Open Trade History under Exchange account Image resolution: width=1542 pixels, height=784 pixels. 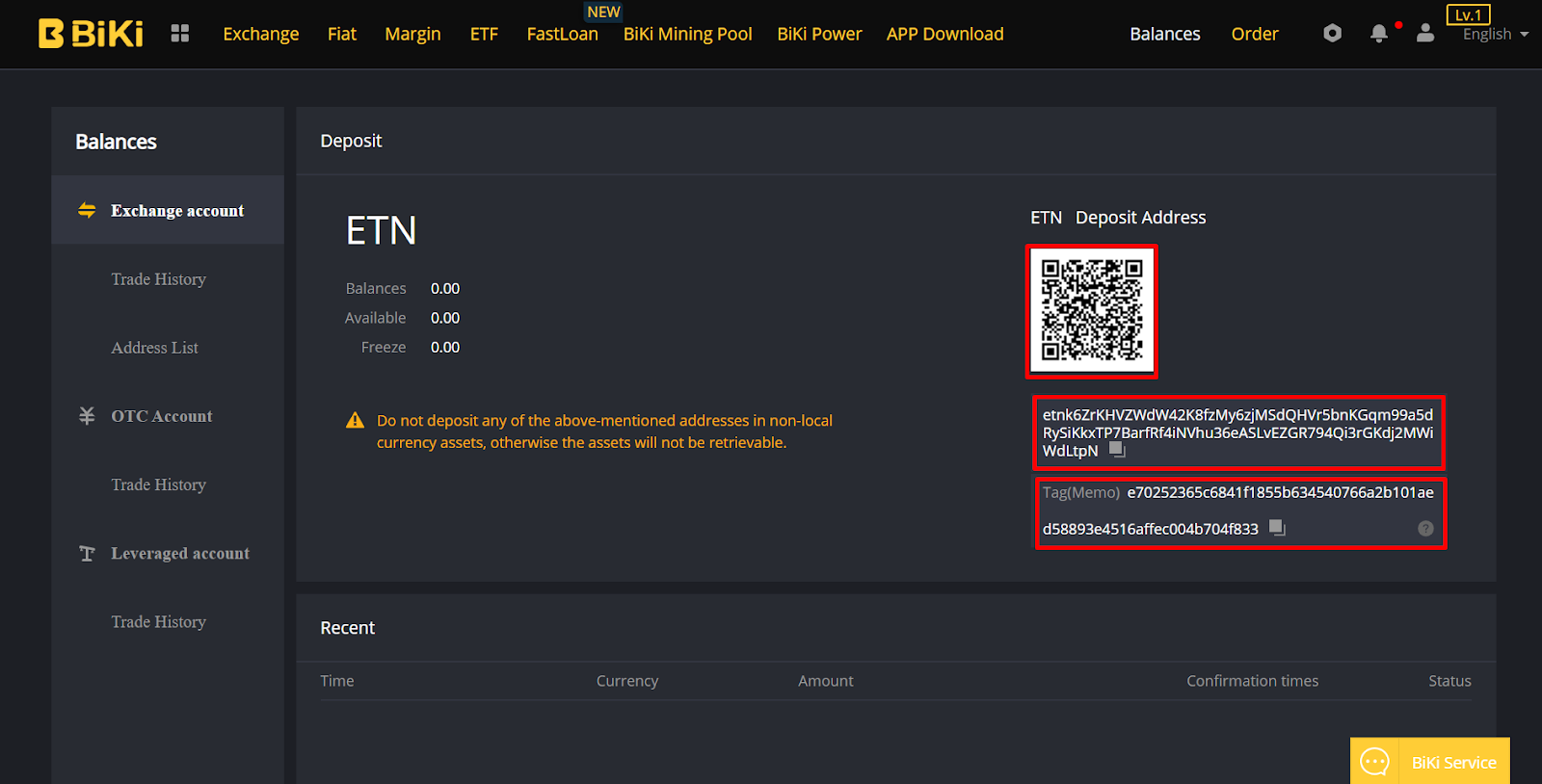159,279
